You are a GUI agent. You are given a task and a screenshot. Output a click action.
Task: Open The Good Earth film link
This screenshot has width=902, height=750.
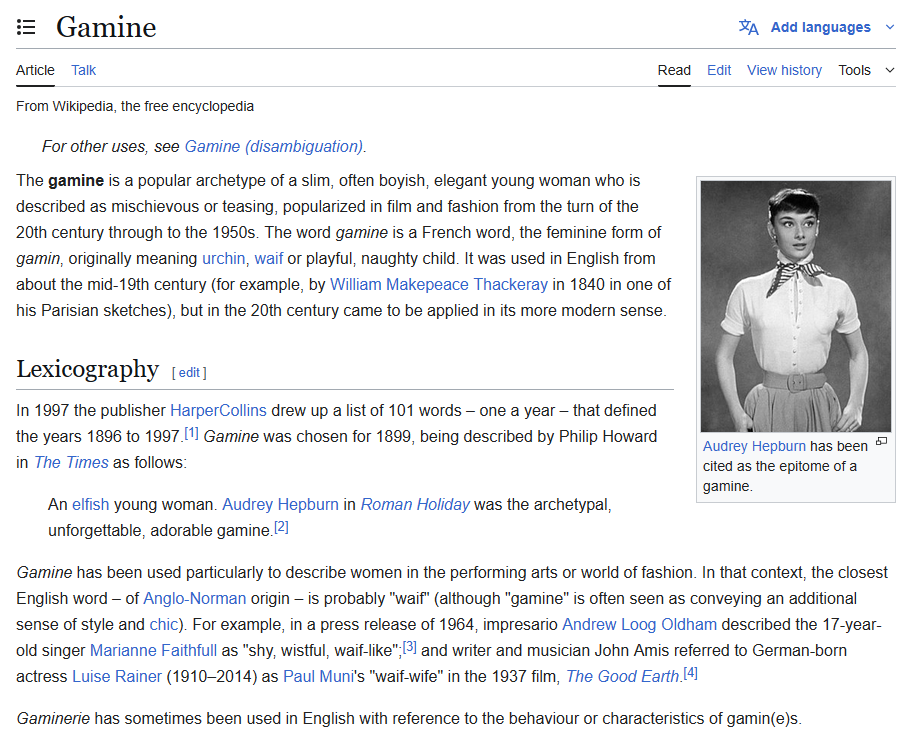point(623,676)
